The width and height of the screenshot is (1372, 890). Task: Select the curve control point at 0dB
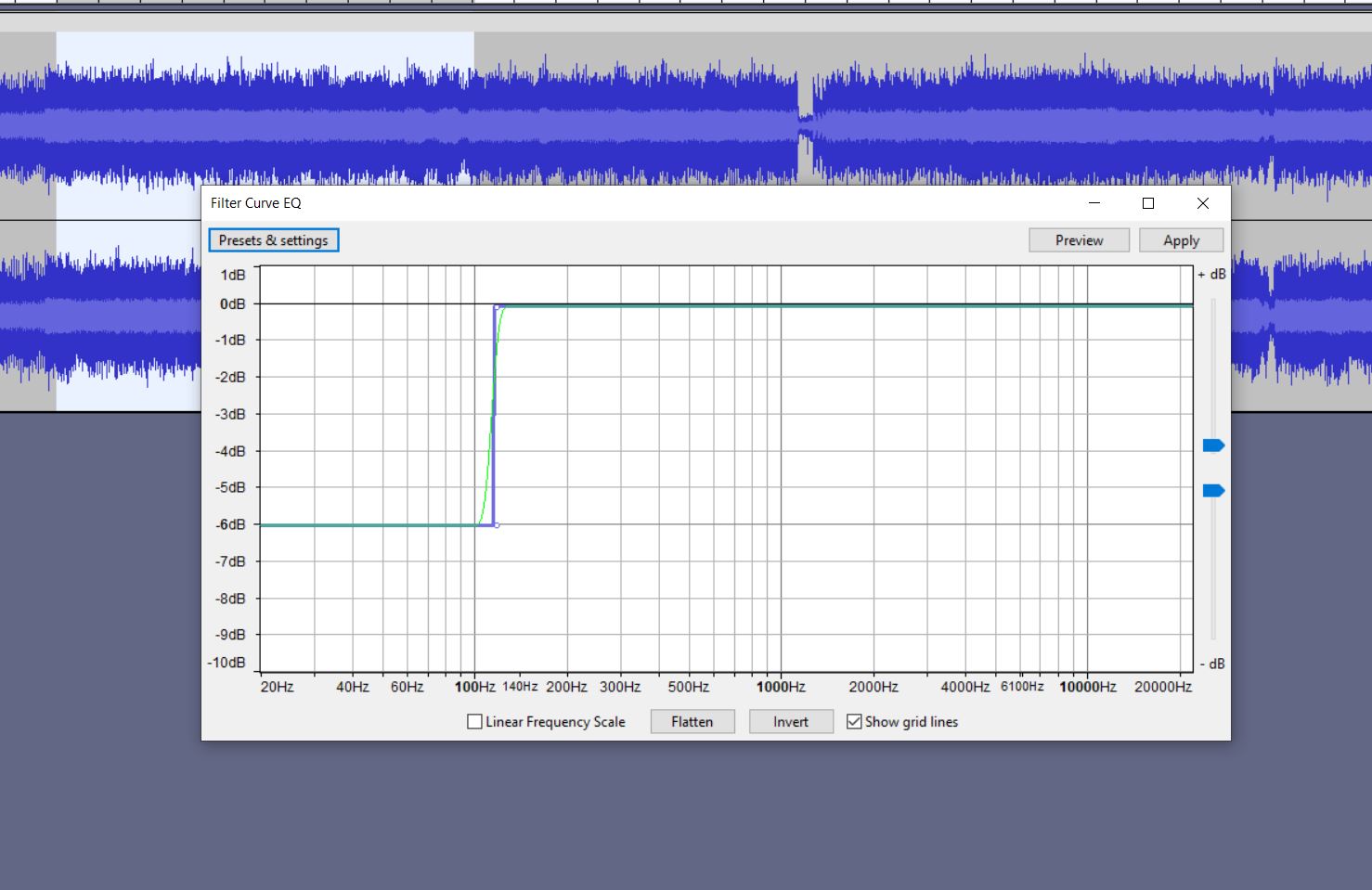(x=498, y=306)
